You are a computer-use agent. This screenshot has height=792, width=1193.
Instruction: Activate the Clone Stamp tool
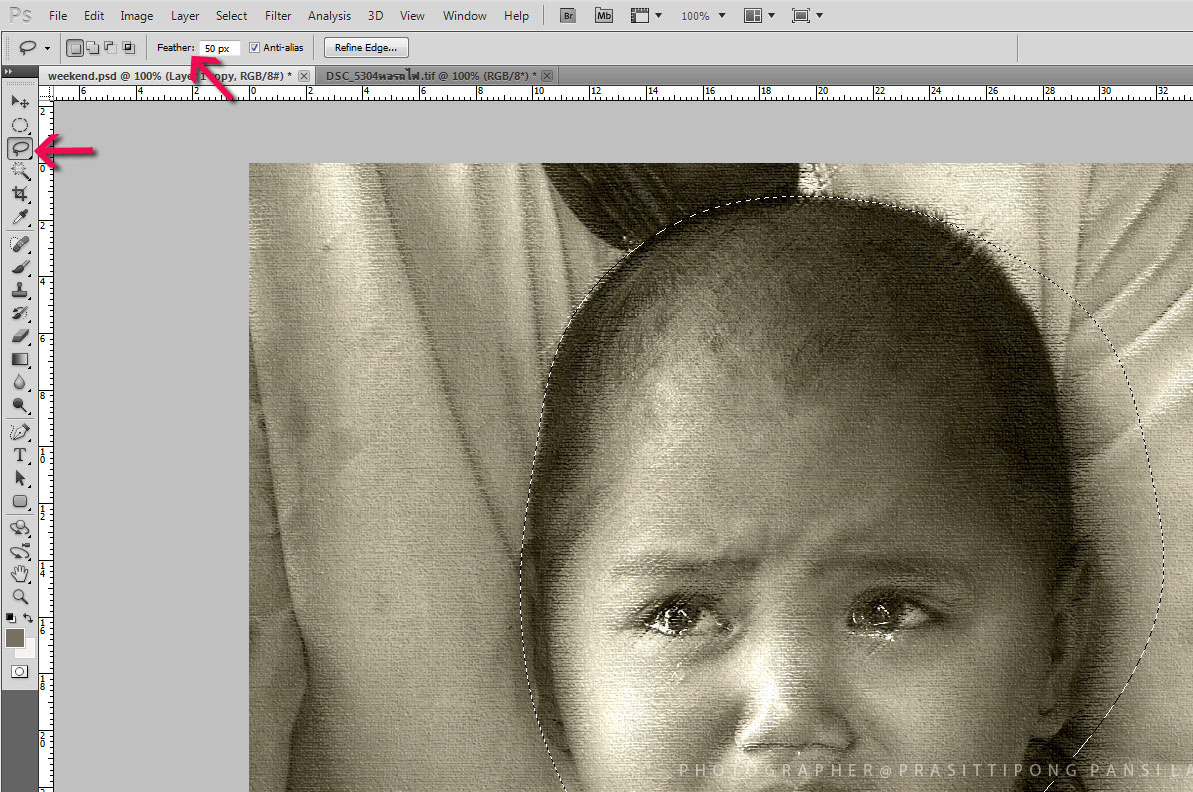[x=19, y=290]
